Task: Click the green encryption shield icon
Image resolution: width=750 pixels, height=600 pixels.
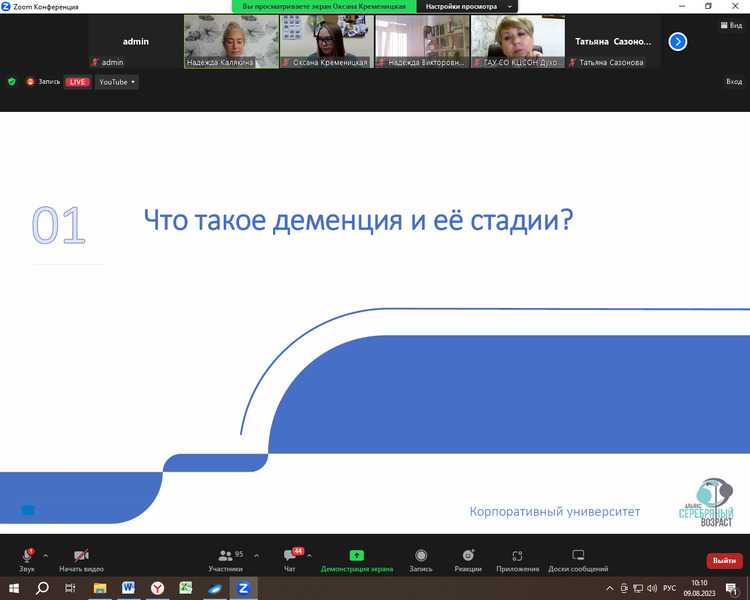Action: click(12, 82)
